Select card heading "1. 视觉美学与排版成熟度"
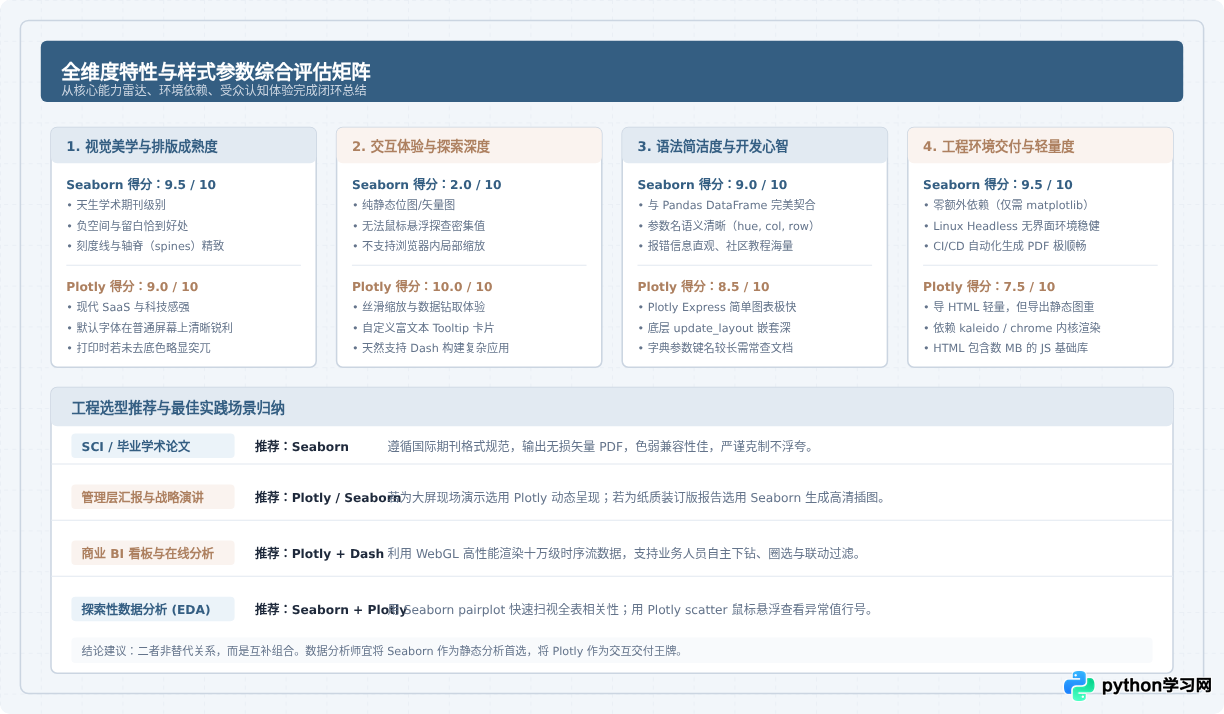The width and height of the screenshot is (1224, 714). 142,146
